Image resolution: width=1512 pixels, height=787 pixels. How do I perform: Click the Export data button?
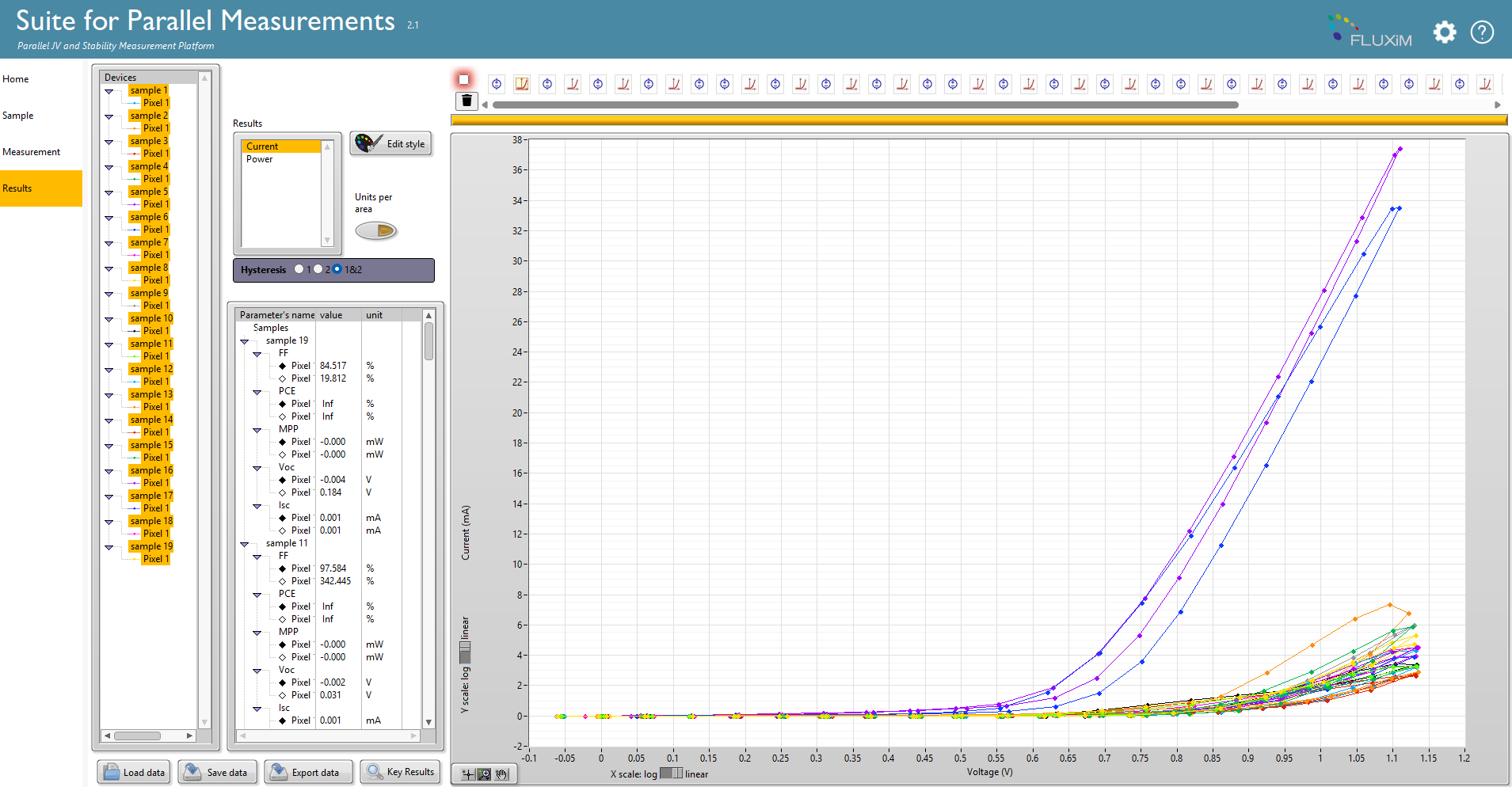pos(309,772)
